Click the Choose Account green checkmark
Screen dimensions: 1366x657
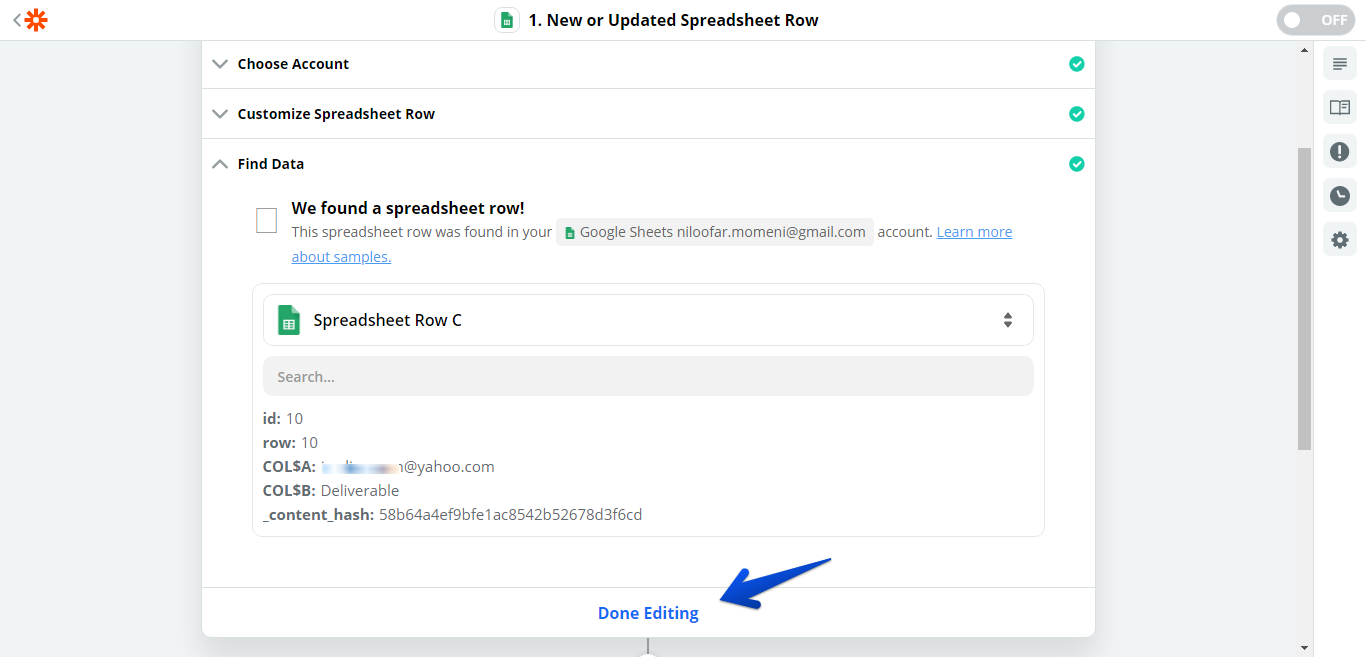pos(1076,64)
